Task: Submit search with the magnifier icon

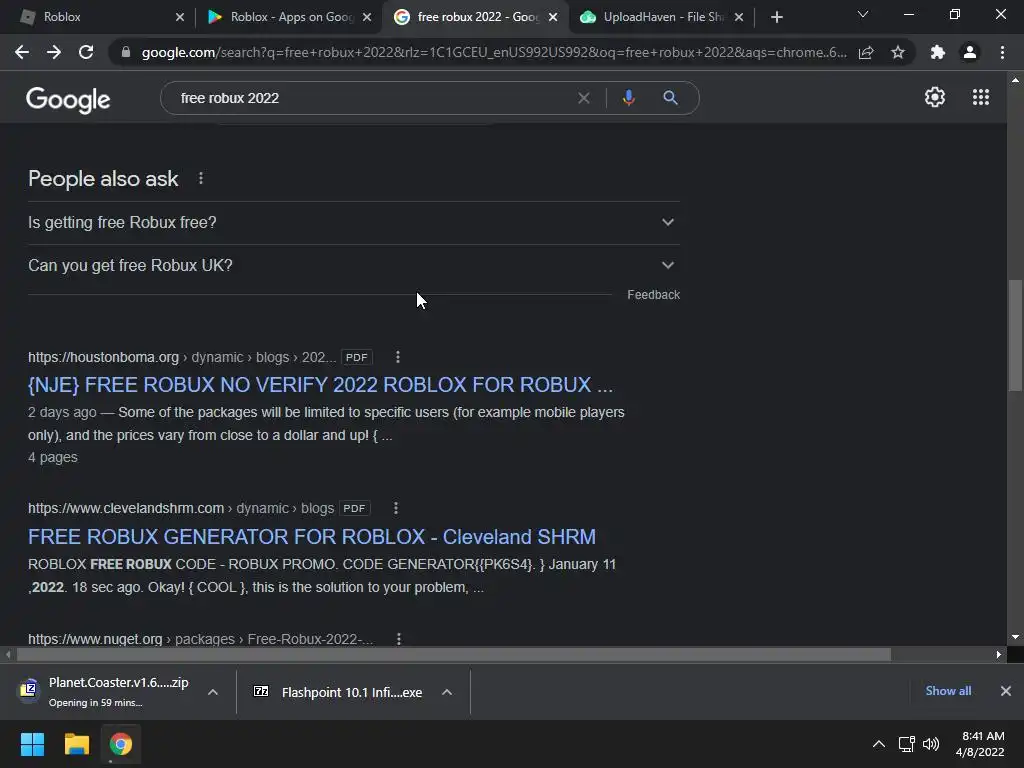Action: (x=670, y=98)
